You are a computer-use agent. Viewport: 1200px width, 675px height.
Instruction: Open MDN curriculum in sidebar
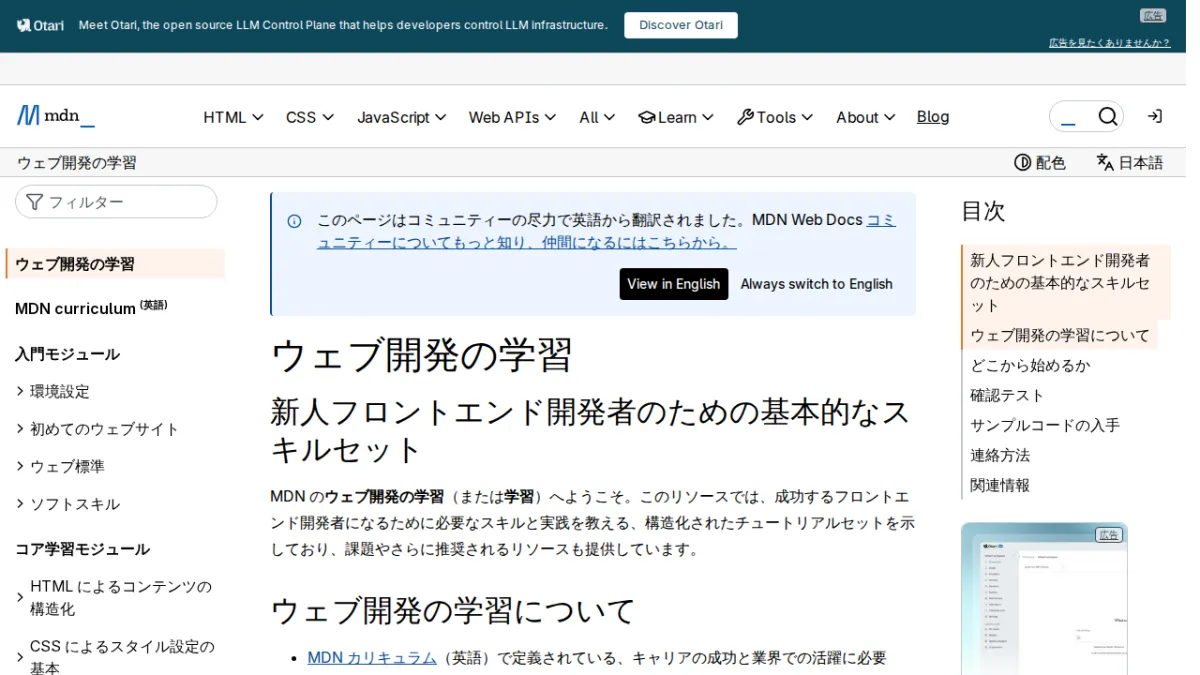[x=91, y=308]
